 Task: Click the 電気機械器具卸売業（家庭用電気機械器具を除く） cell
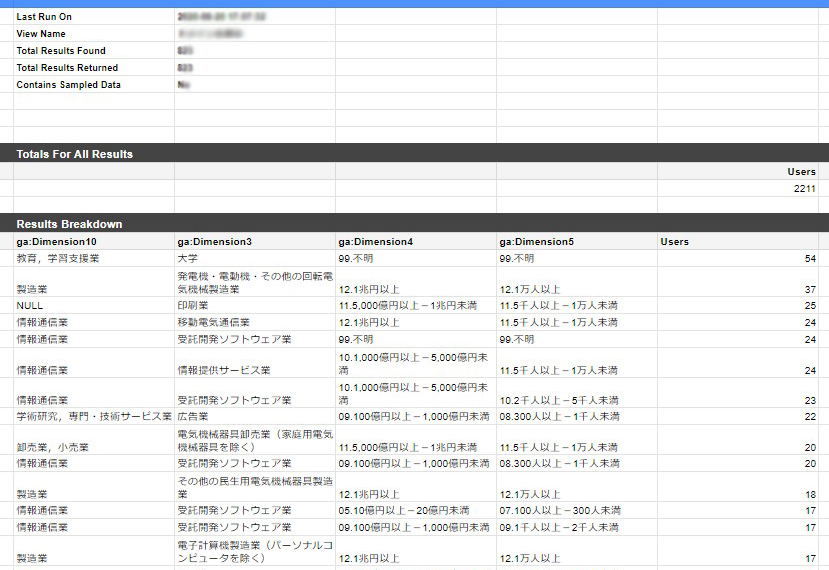tap(255, 440)
